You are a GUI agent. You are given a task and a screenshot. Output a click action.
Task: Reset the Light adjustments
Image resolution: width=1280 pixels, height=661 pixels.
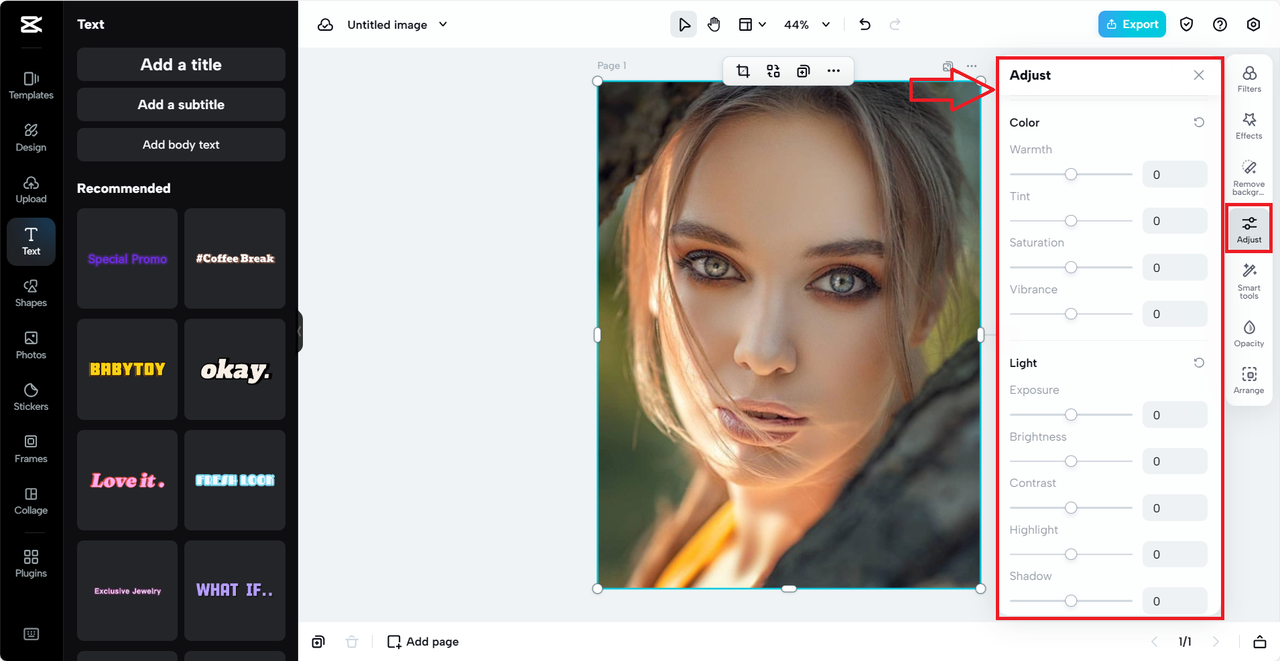(1199, 363)
